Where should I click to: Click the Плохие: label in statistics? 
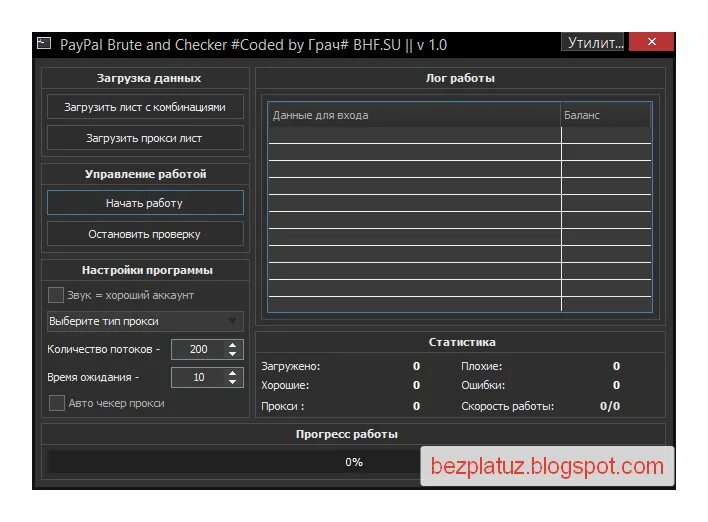481,366
